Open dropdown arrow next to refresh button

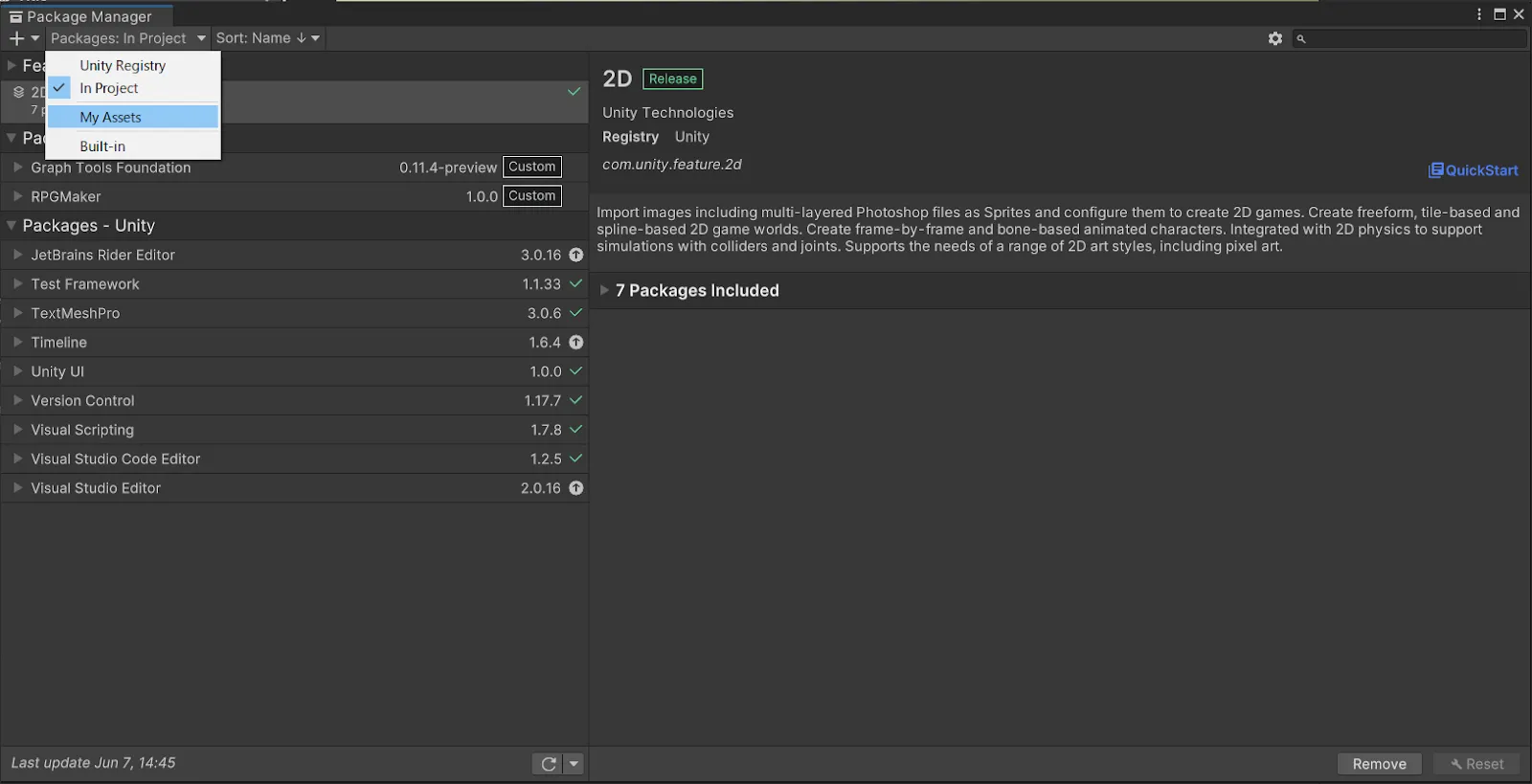[x=574, y=764]
